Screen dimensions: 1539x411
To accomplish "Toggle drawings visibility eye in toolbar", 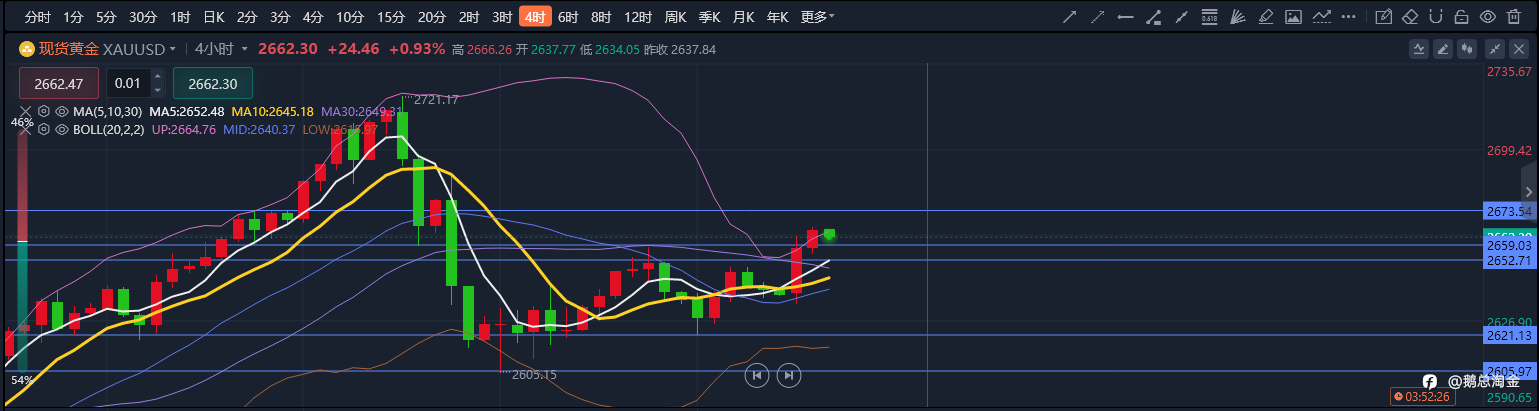I will pos(1487,17).
